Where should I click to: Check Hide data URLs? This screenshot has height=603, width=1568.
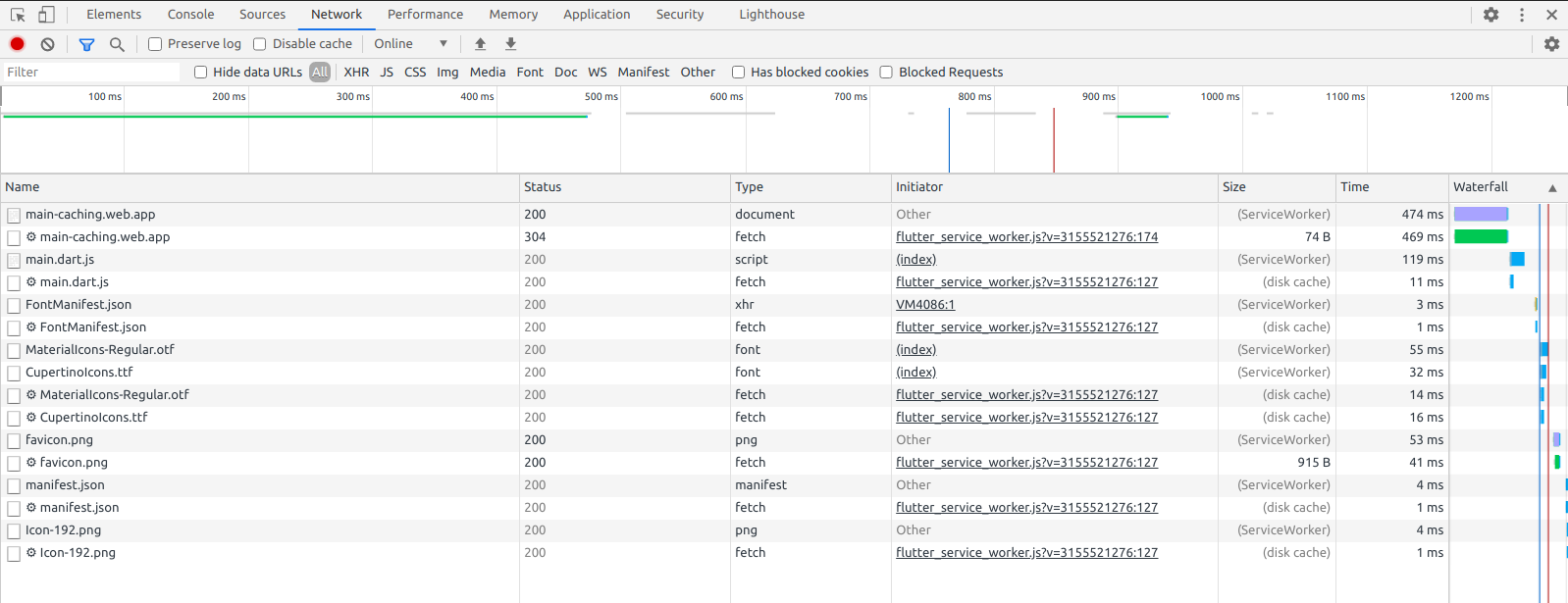pyautogui.click(x=200, y=73)
